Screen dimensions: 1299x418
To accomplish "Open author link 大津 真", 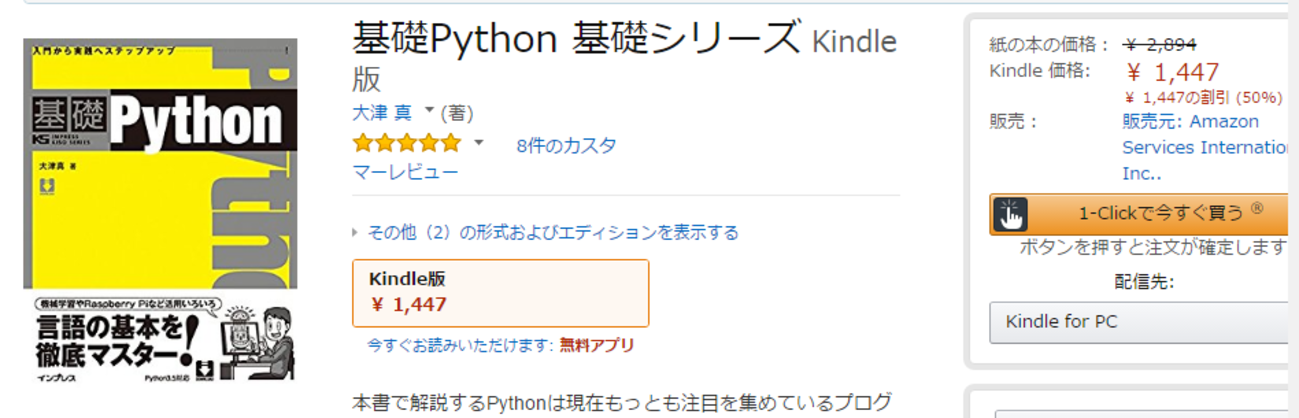I will (382, 113).
